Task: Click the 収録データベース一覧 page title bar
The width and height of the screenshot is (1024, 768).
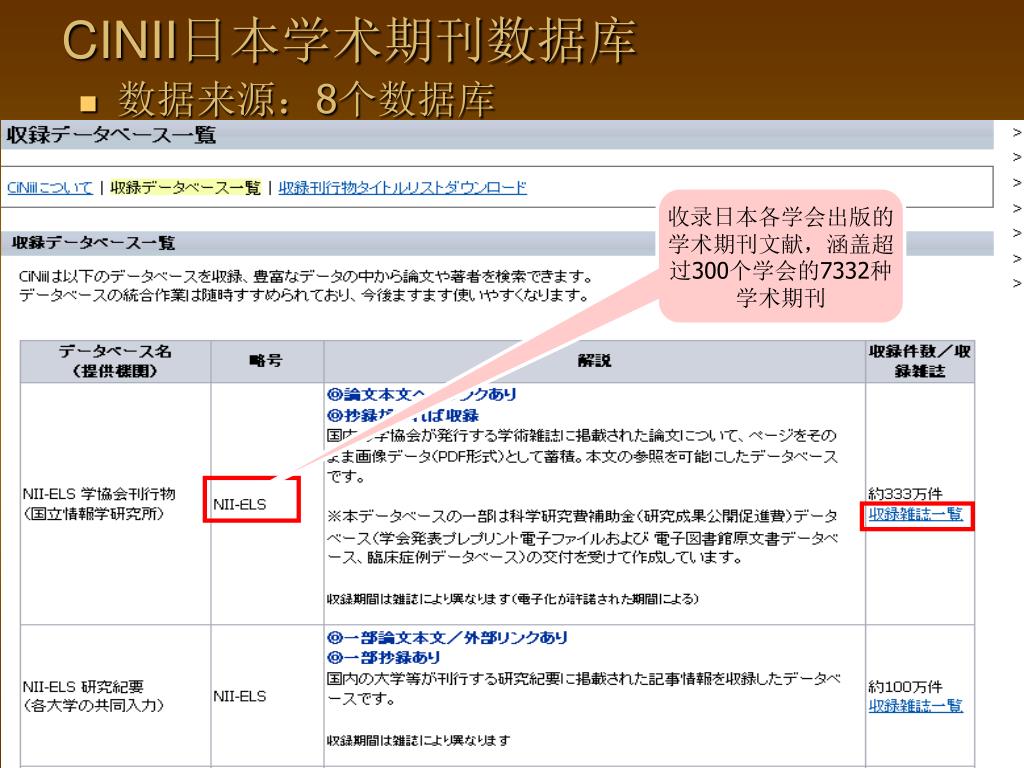Action: [496, 135]
